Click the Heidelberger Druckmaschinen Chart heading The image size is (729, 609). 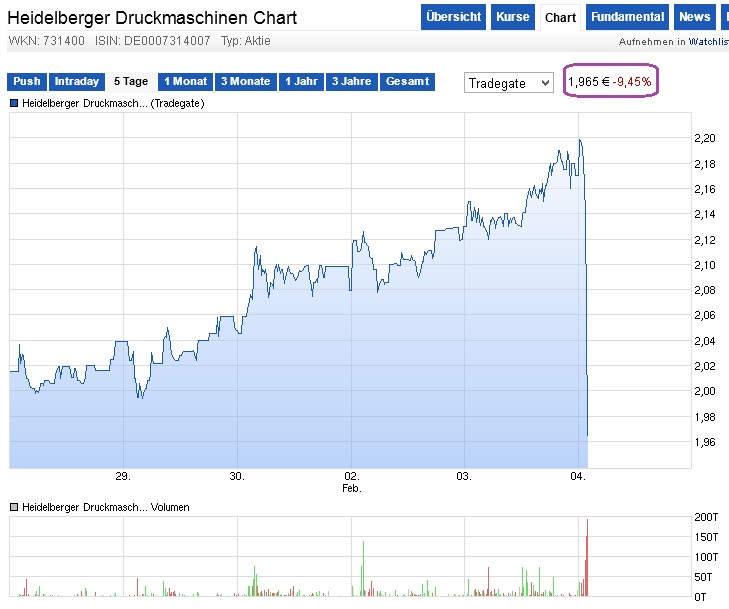(152, 18)
